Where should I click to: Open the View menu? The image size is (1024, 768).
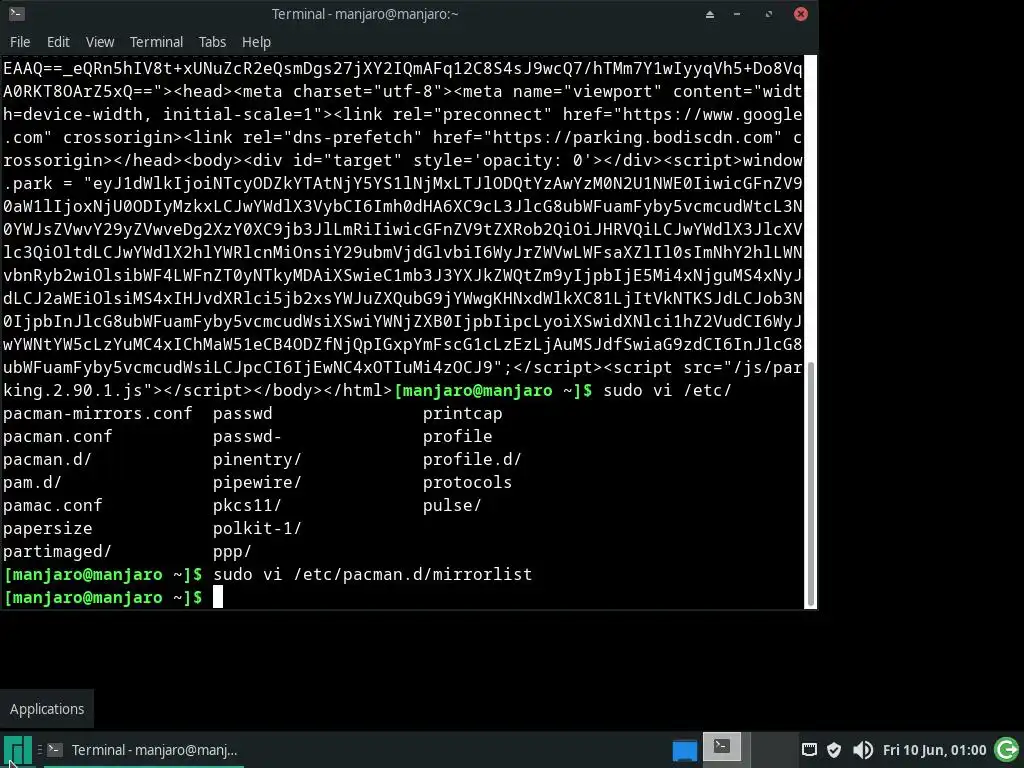click(x=100, y=42)
